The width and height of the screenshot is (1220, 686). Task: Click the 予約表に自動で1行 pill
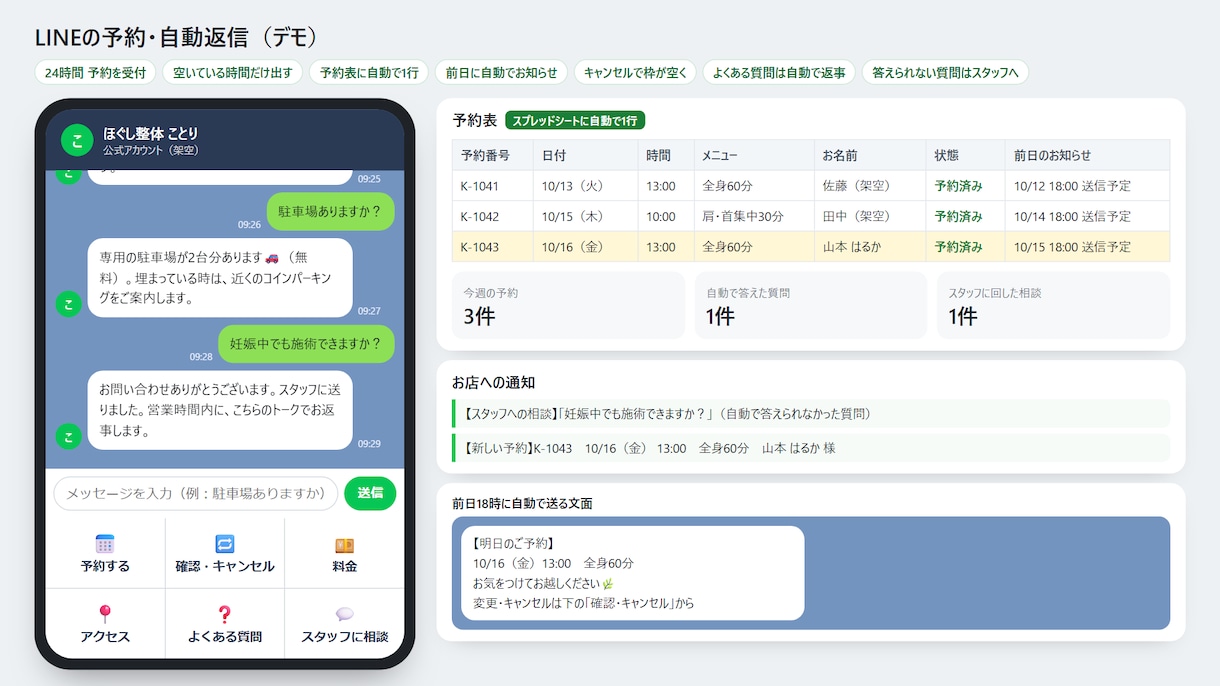pyautogui.click(x=369, y=72)
